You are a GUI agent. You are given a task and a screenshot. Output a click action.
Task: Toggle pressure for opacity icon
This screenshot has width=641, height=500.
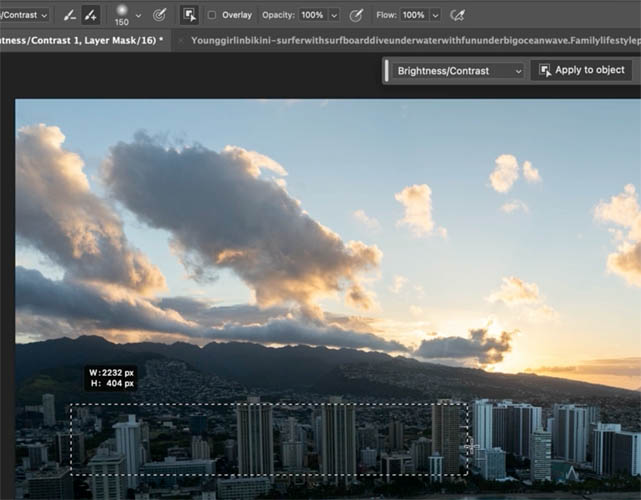(x=356, y=15)
